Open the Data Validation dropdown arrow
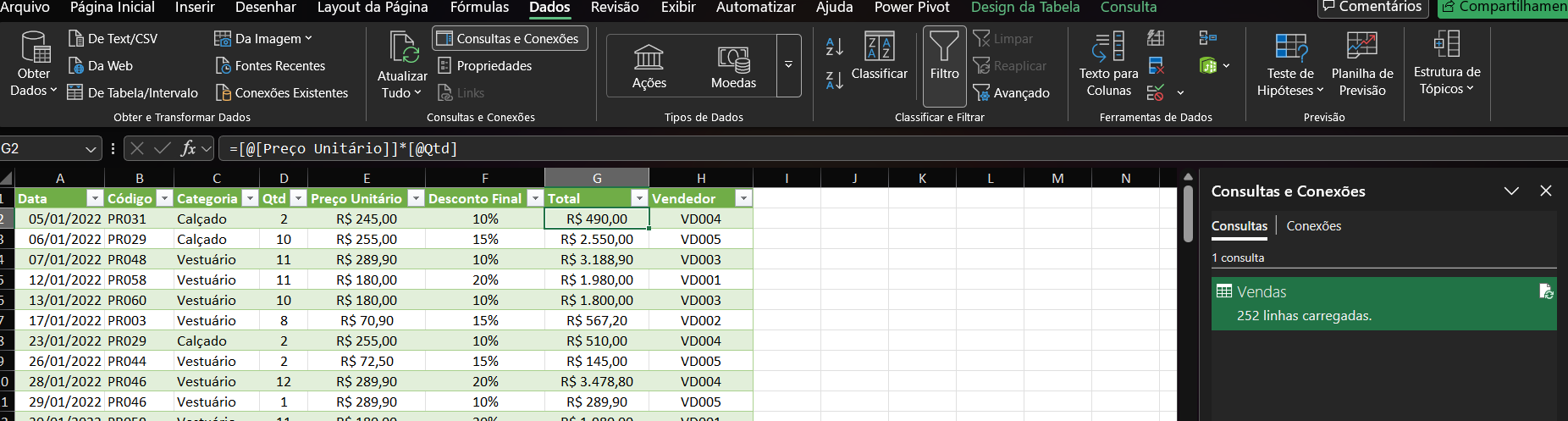This screenshot has width=1568, height=421. pos(1180,92)
